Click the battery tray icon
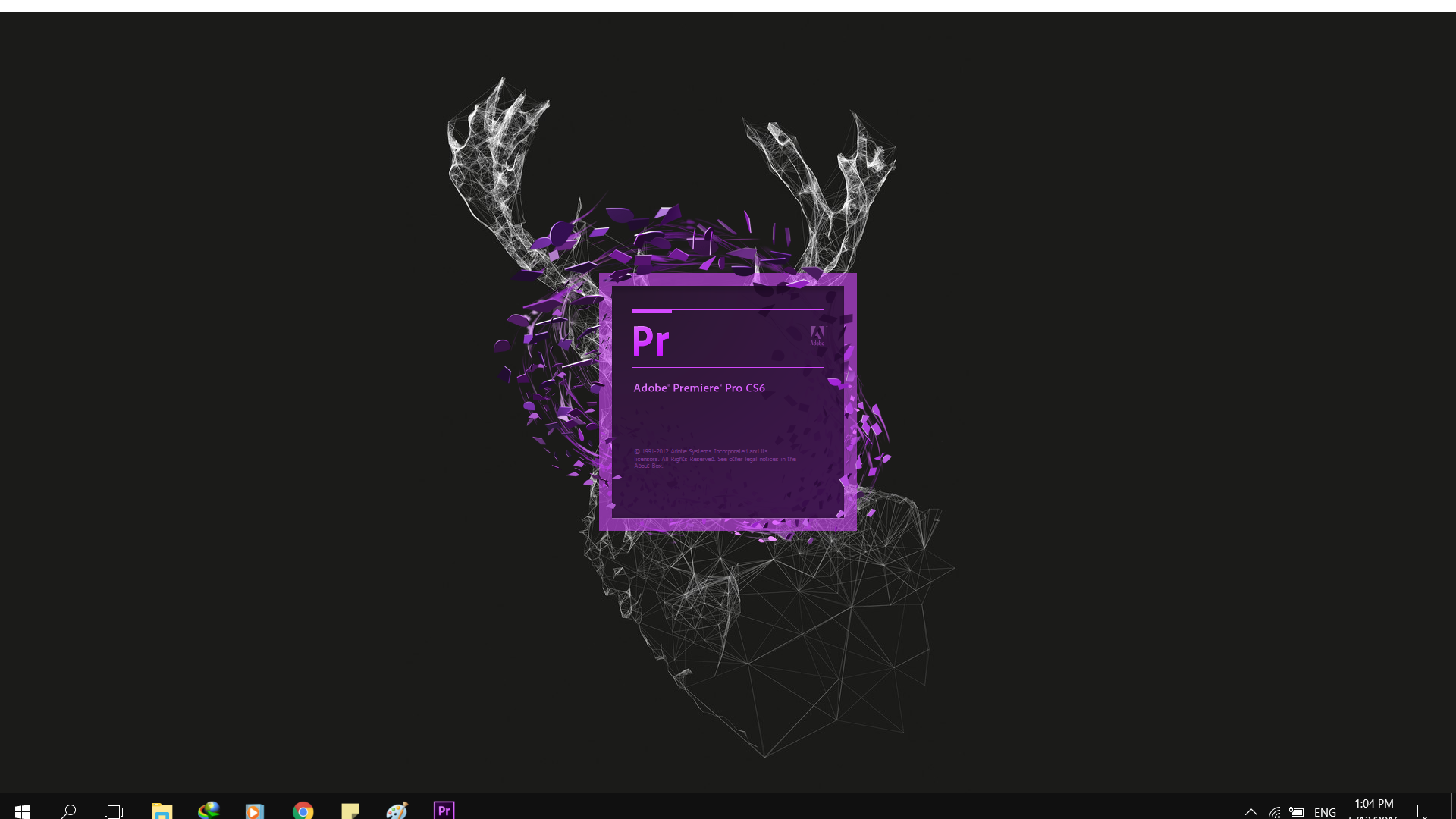Viewport: 1456px width, 819px height. tap(1297, 812)
